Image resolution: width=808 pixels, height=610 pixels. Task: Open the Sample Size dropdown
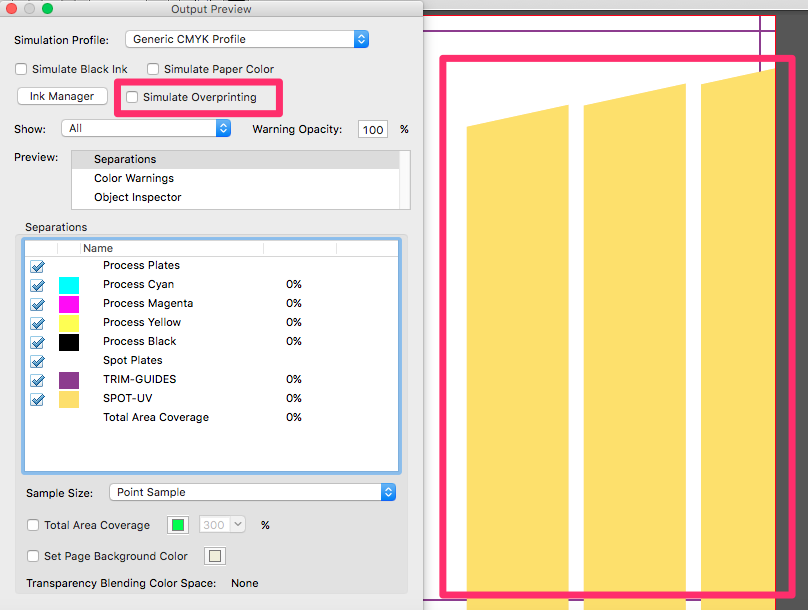click(252, 492)
